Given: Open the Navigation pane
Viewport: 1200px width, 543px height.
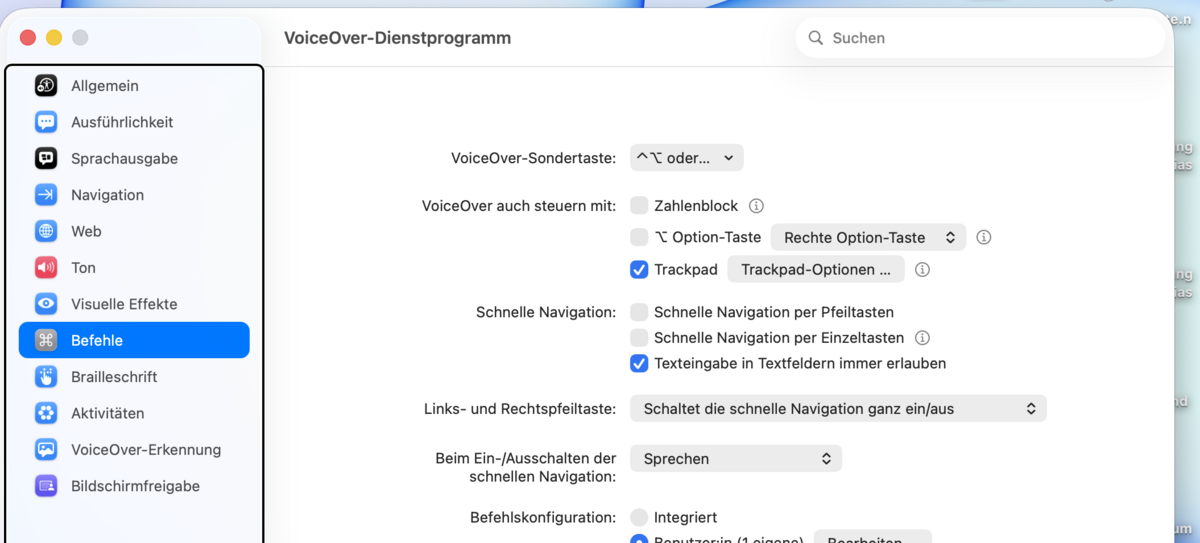Looking at the screenshot, I should click(x=134, y=195).
